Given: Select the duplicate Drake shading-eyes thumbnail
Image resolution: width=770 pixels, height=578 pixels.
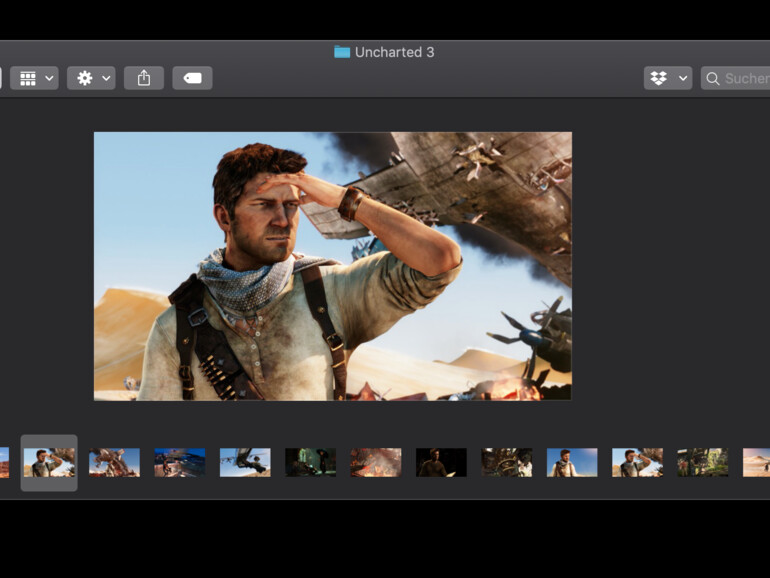Looking at the screenshot, I should (x=637, y=463).
